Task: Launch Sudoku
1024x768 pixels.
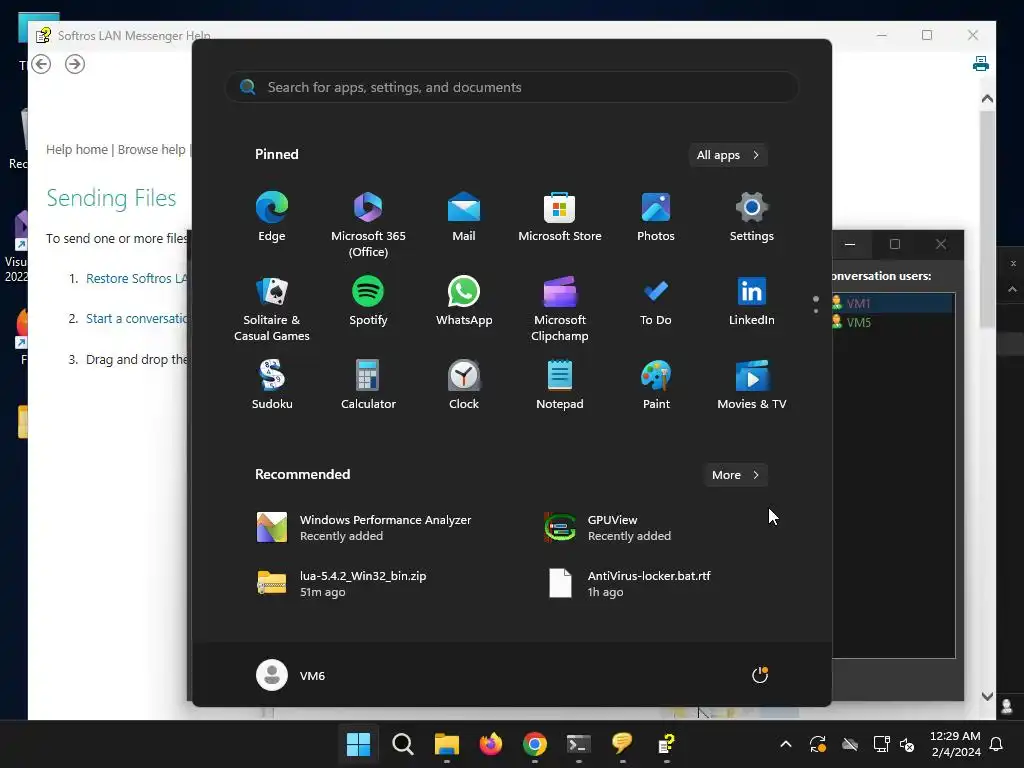Action: point(272,385)
